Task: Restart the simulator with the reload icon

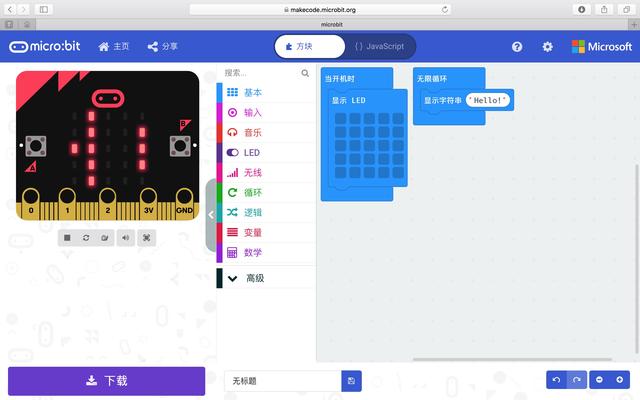Action: coord(86,238)
